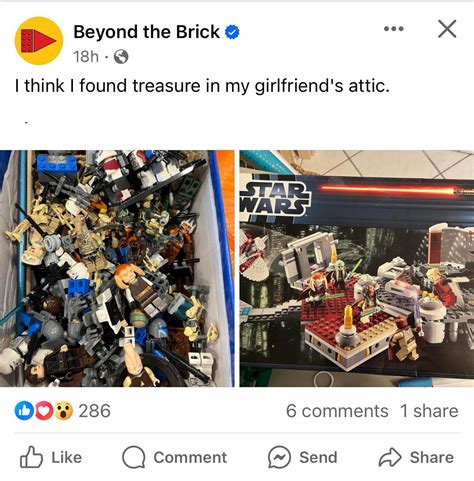View the Star Wars box photo

click(x=357, y=268)
